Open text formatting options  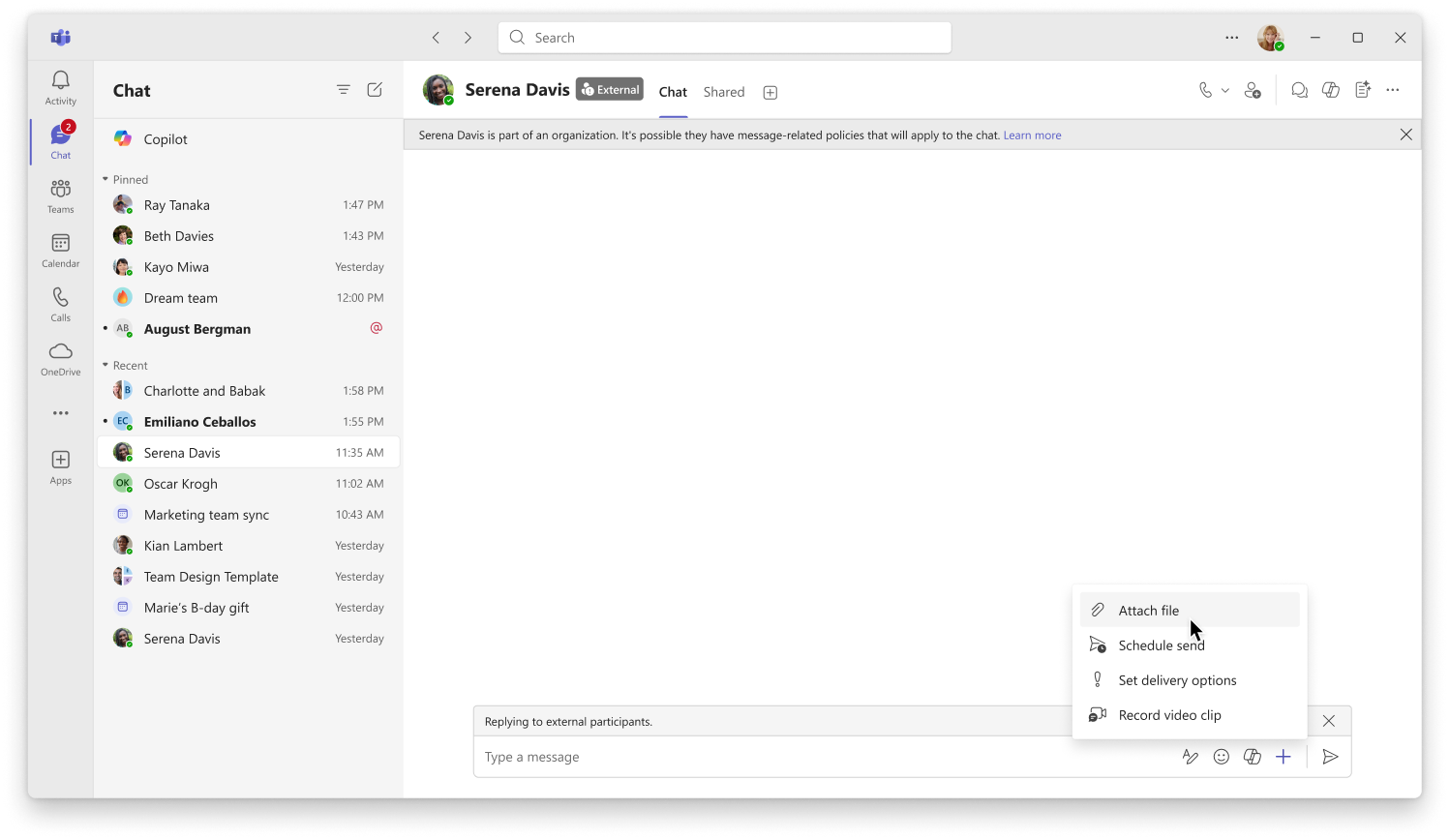(1190, 756)
